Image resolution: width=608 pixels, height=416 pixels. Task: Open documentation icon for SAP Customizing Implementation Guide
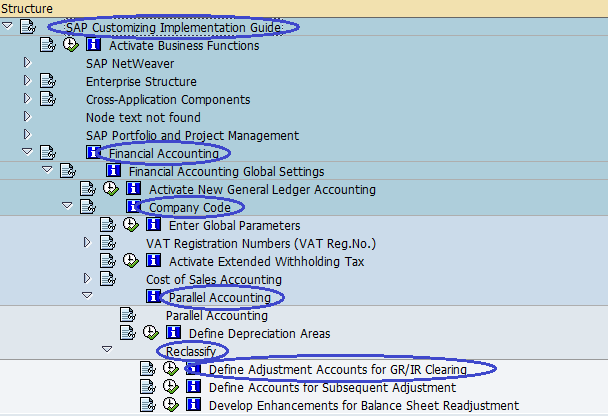tap(28, 27)
